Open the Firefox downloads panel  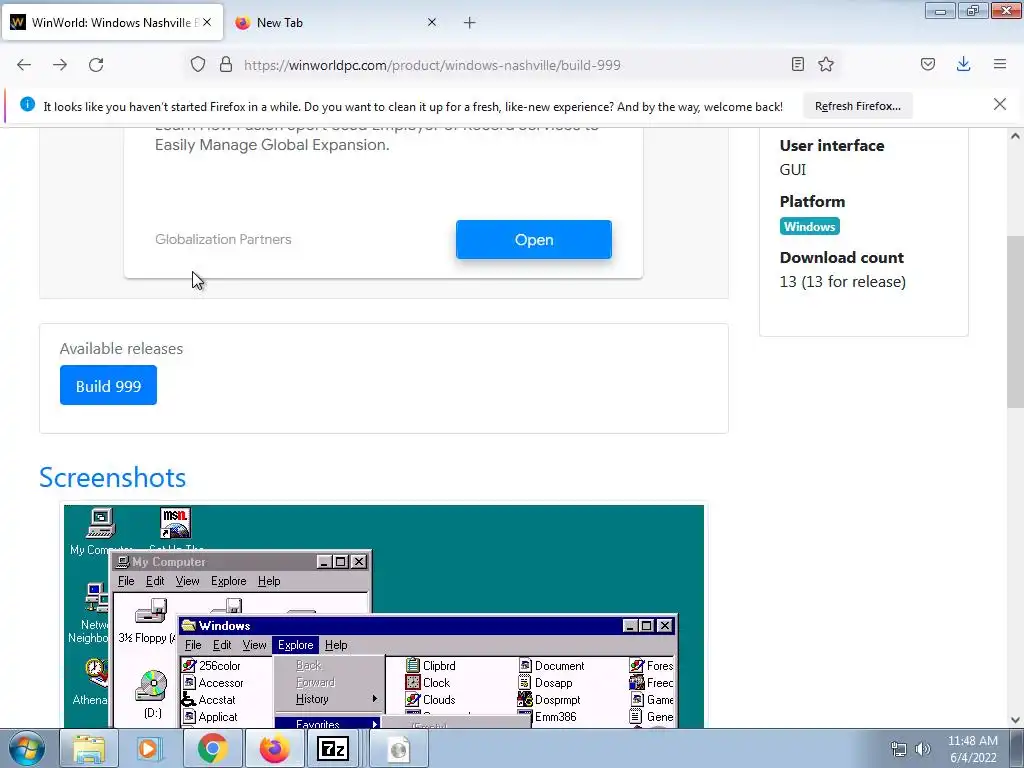coord(963,64)
